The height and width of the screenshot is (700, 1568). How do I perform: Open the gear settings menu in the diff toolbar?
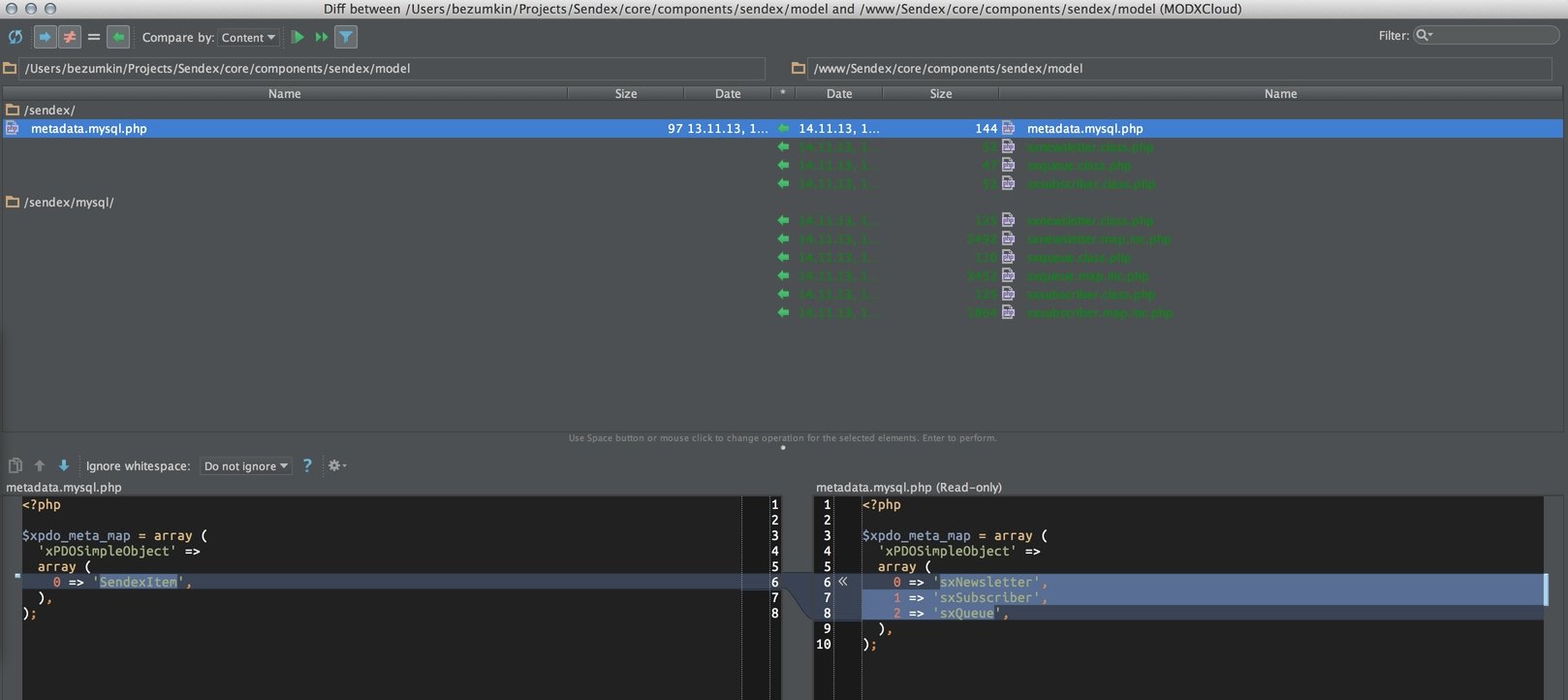[x=336, y=465]
